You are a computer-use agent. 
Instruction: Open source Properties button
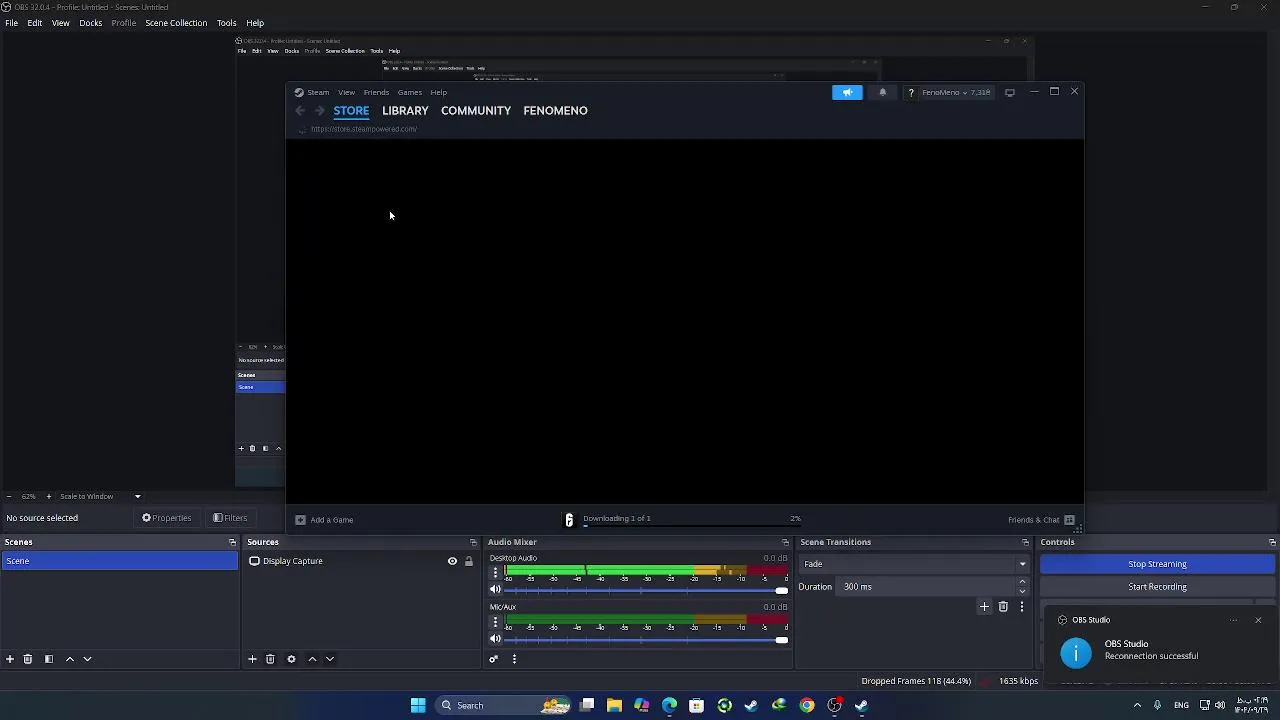(167, 518)
